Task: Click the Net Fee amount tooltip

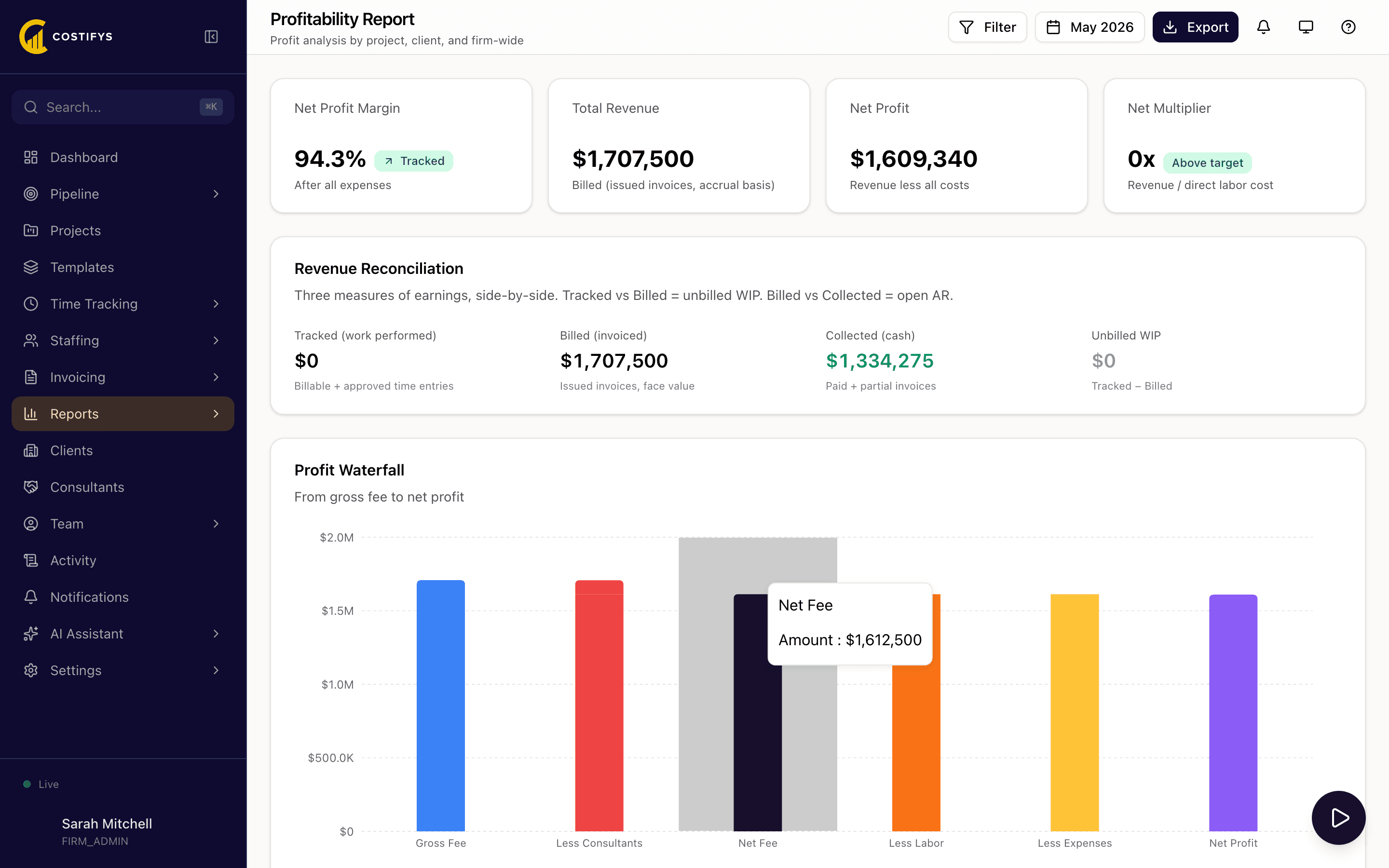Action: click(849, 624)
